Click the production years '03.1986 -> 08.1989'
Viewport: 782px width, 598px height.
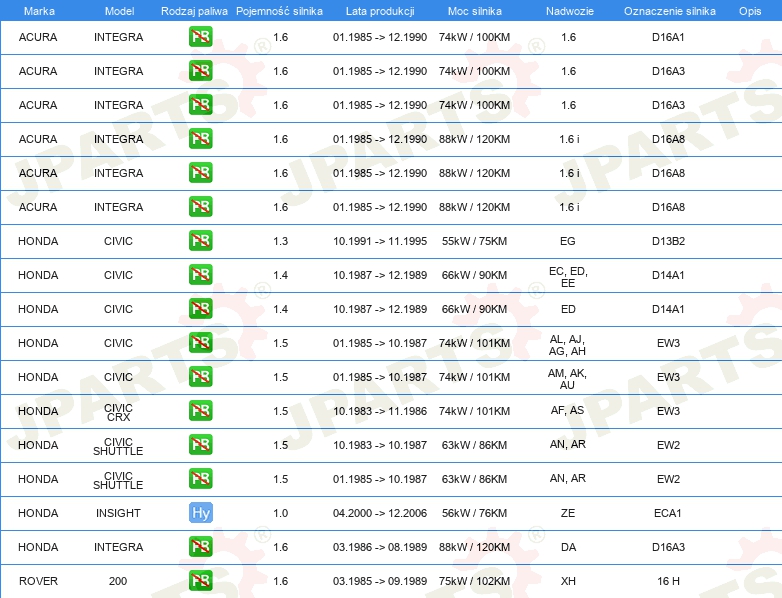pos(380,547)
